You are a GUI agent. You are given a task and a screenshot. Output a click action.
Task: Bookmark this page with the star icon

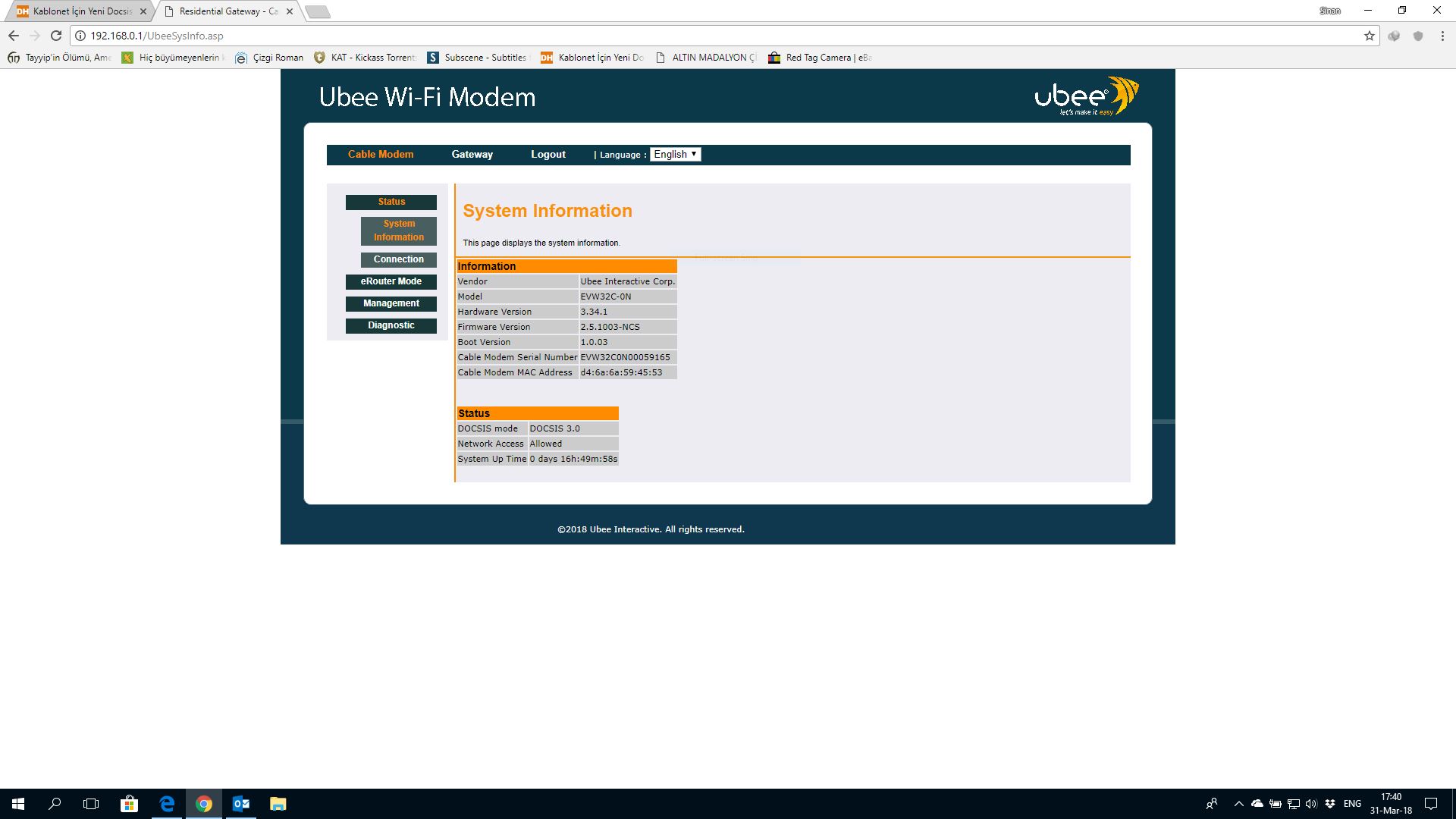point(1370,36)
